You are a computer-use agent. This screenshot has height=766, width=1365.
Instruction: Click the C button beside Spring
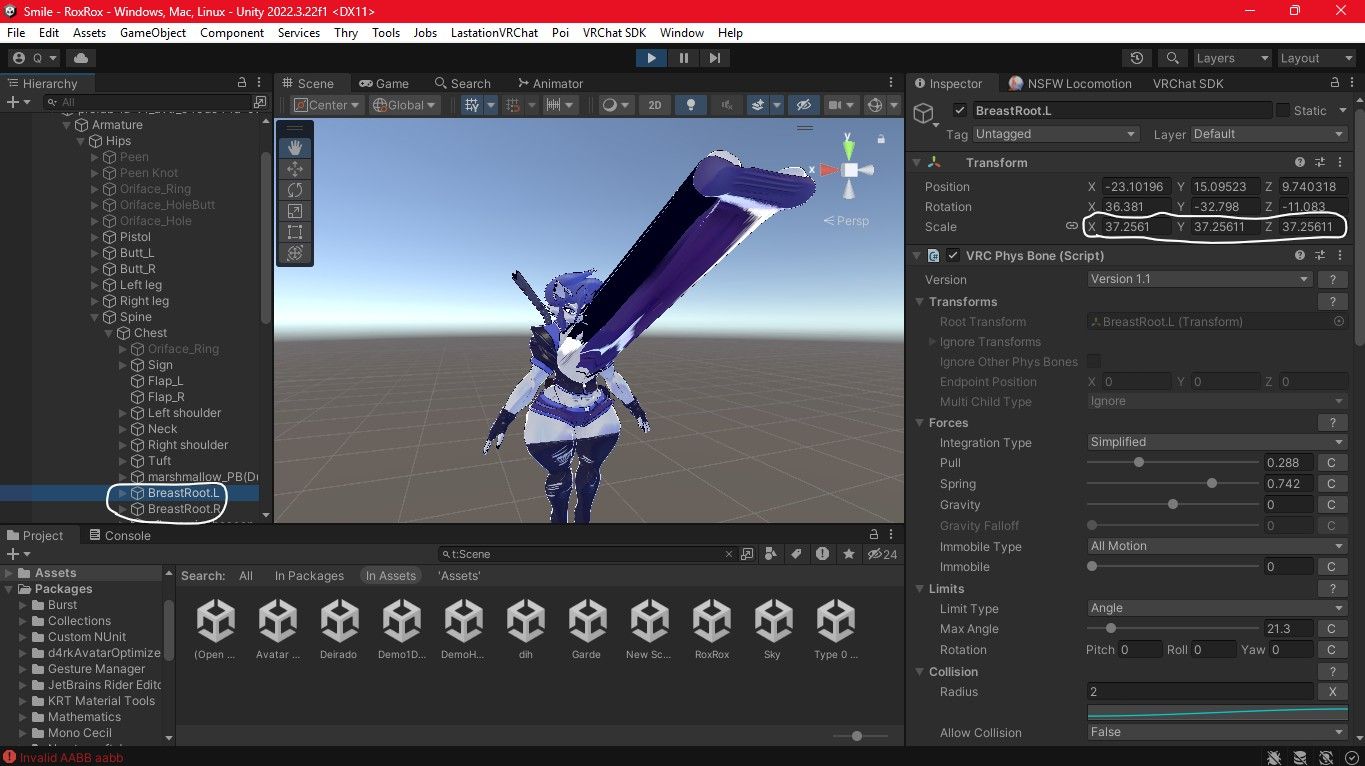[1331, 484]
